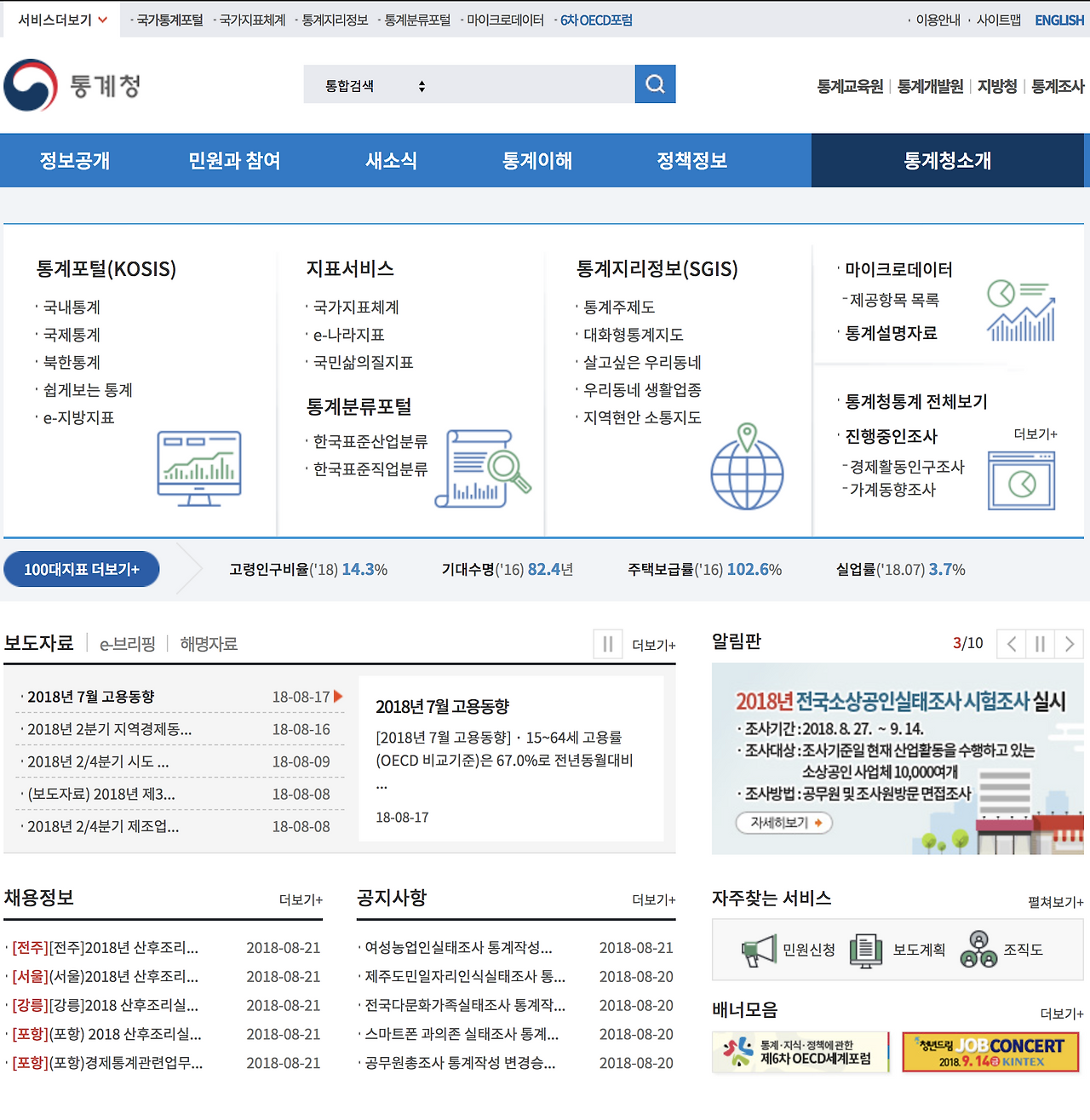Image resolution: width=1090 pixels, height=1120 pixels.
Task: Select the KOSIS monitor chart icon
Action: pos(200,467)
